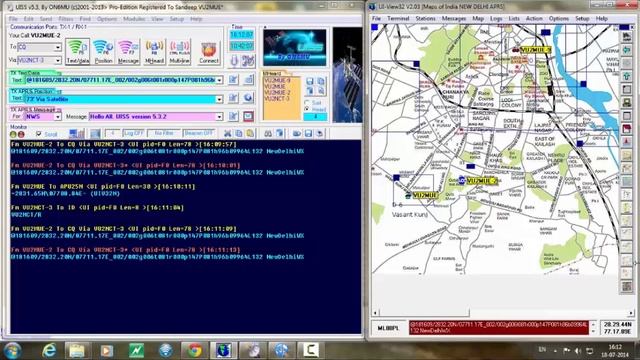Toggle the Beacon OFF button

(x=199, y=133)
